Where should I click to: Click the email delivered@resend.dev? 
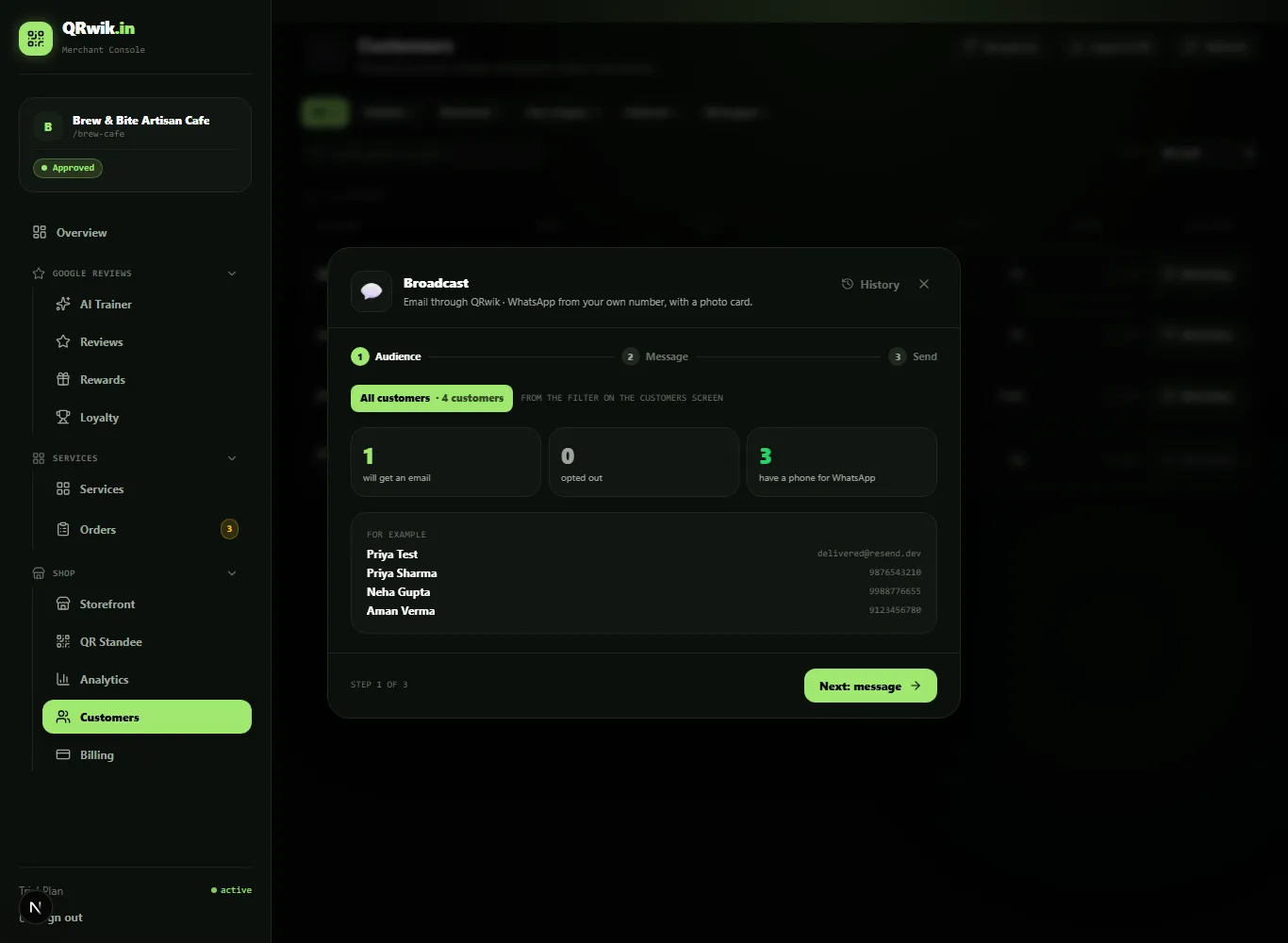coord(869,554)
